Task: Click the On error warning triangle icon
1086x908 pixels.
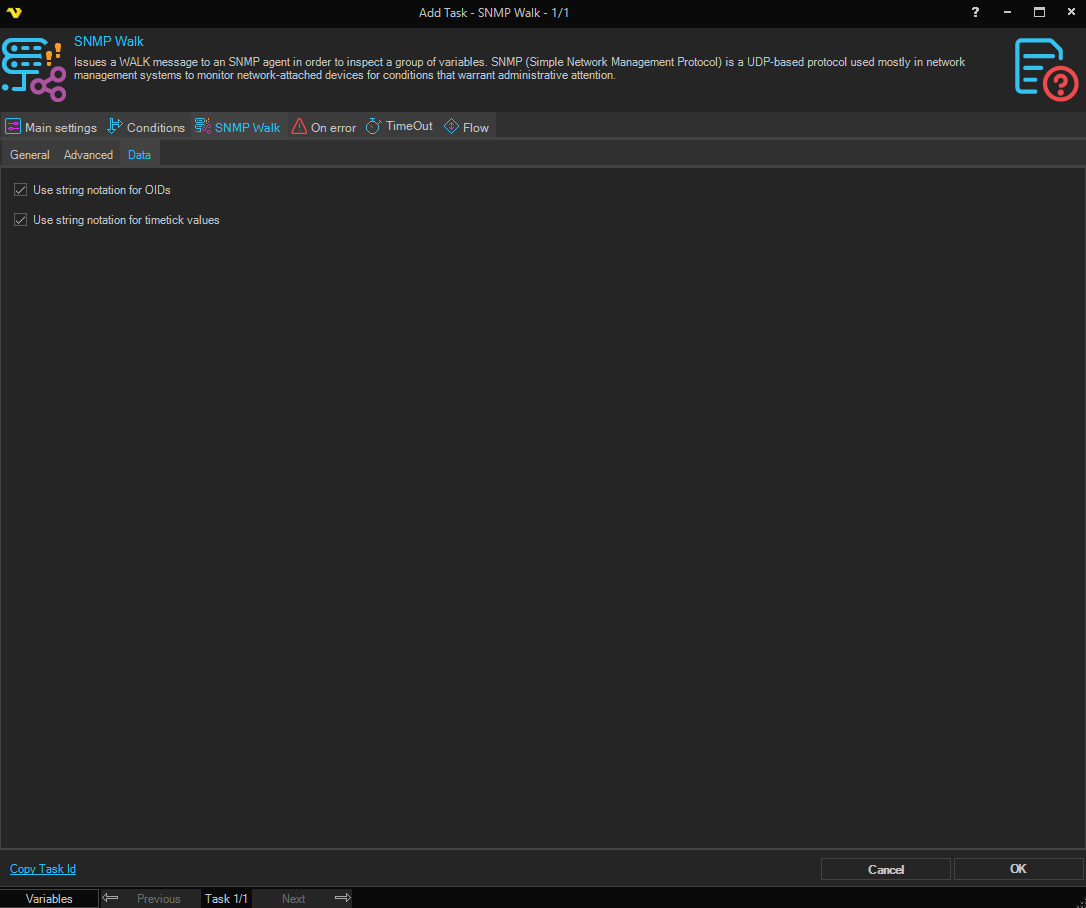Action: click(x=299, y=127)
